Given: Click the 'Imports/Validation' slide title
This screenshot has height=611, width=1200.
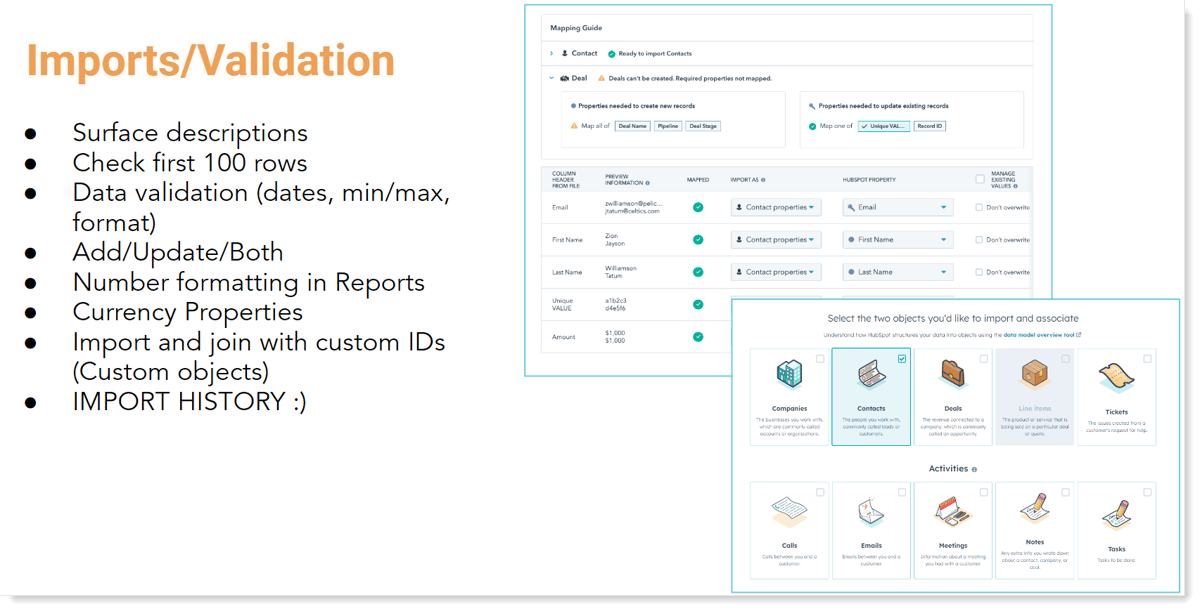Looking at the screenshot, I should coord(211,61).
